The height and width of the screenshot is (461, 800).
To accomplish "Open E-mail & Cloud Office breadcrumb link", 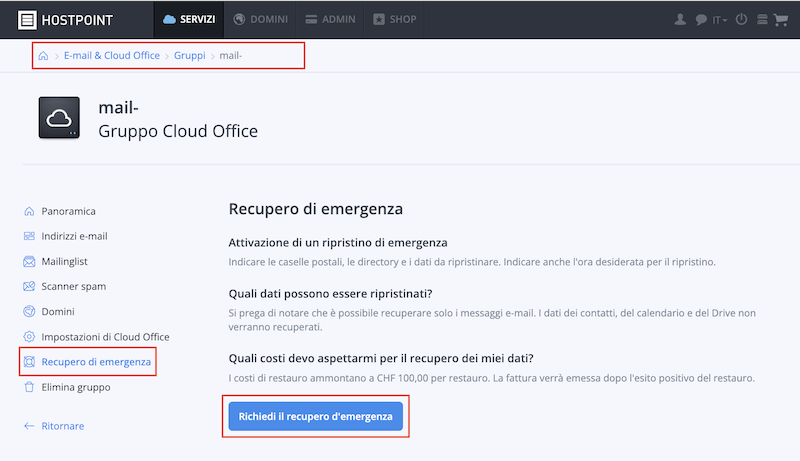I will (x=112, y=56).
